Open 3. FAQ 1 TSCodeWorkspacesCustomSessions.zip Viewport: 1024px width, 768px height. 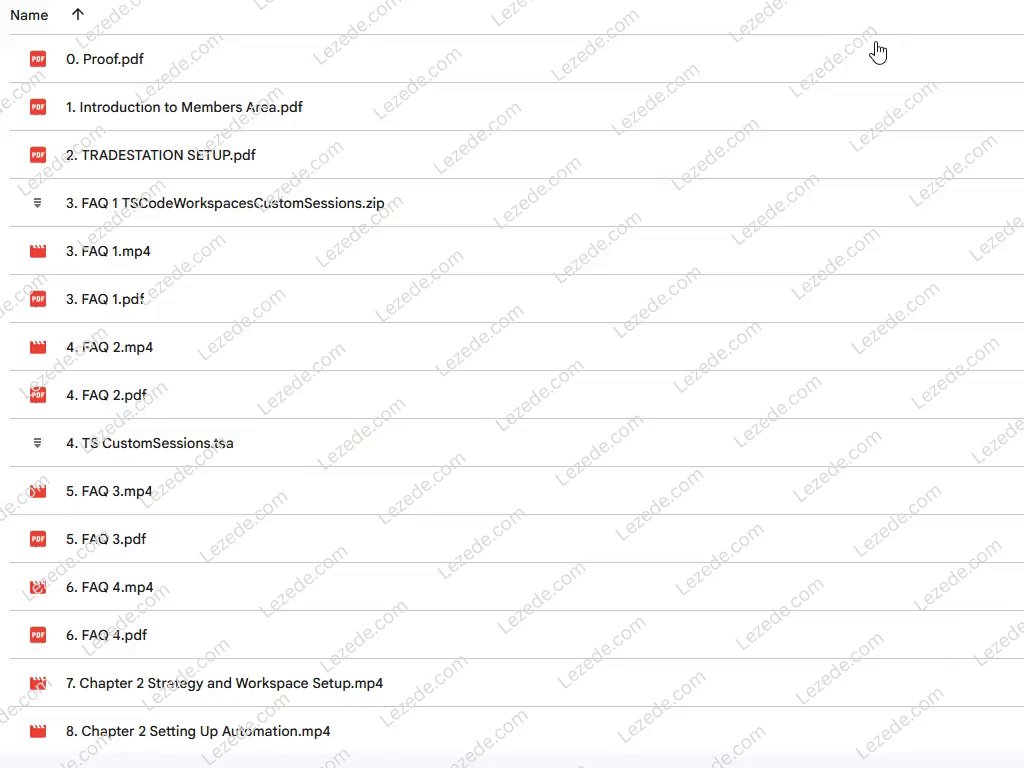225,203
